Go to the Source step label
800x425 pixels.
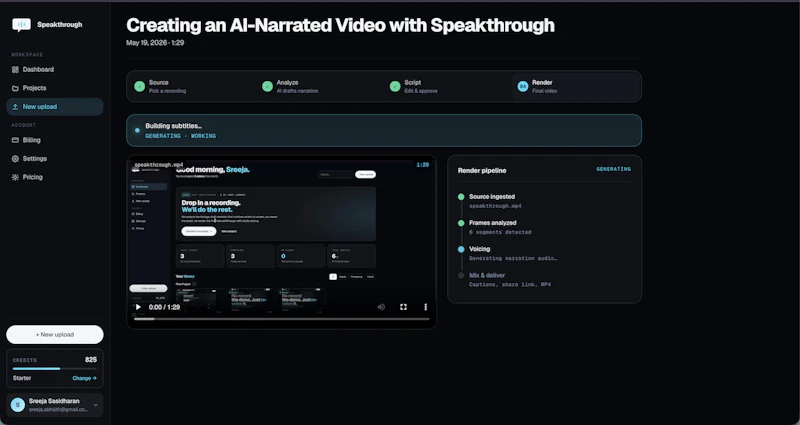pyautogui.click(x=159, y=82)
